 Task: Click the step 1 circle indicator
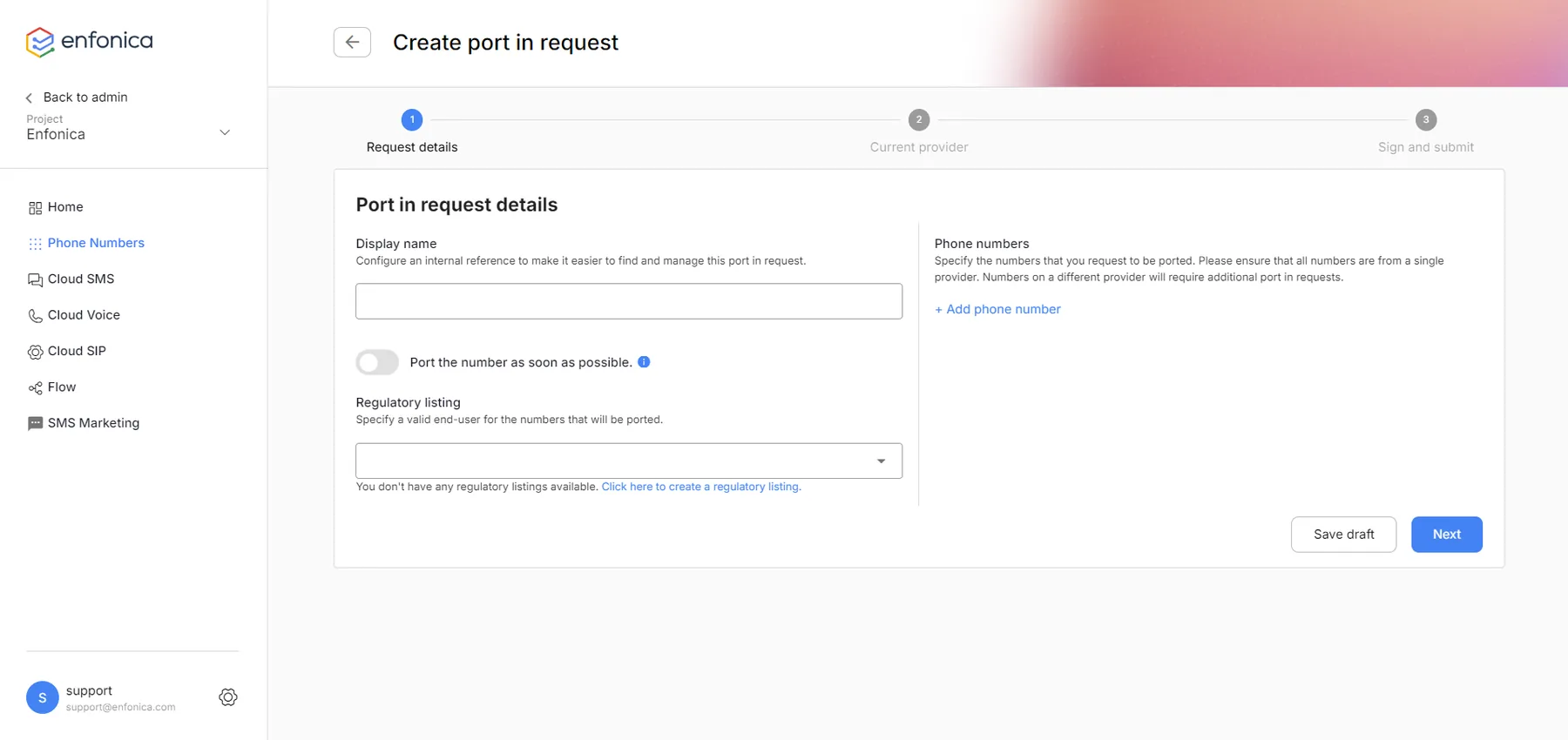coord(412,119)
